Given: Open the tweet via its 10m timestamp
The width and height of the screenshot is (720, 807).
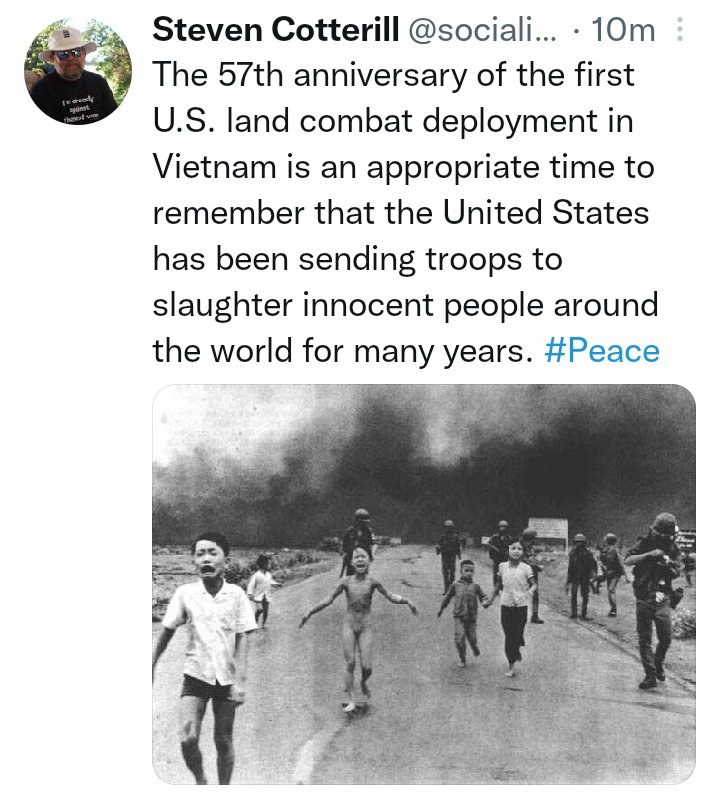Looking at the screenshot, I should (623, 31).
